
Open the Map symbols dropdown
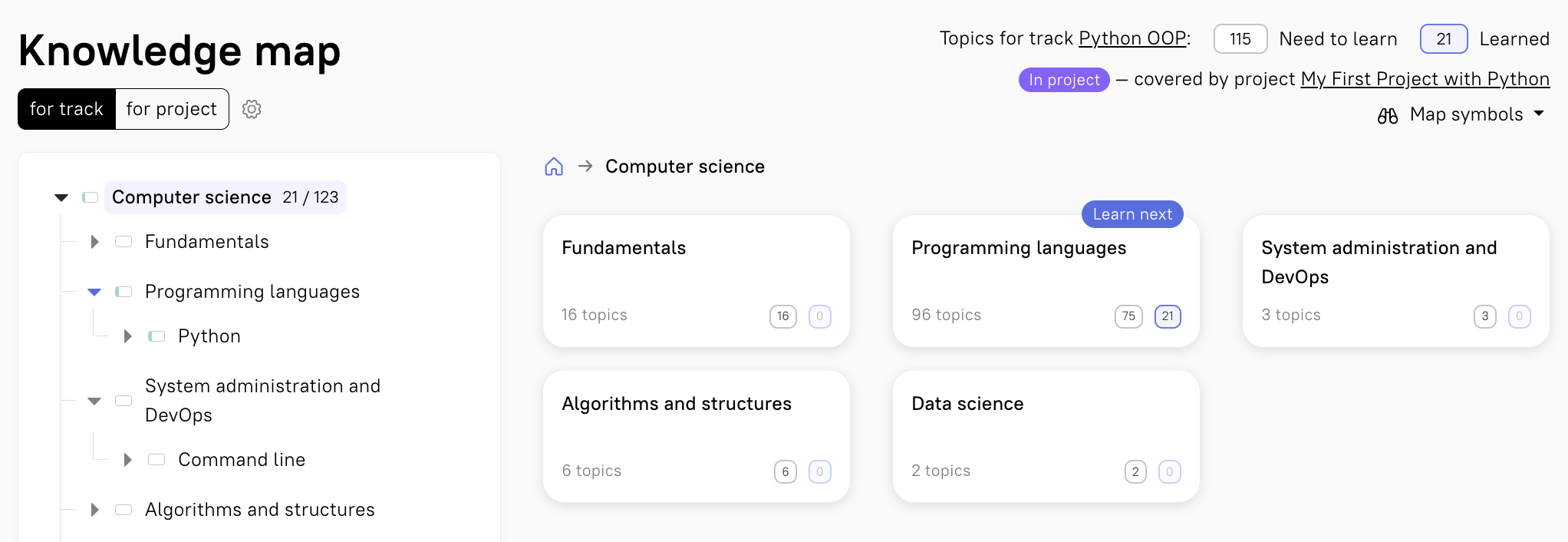click(1467, 114)
